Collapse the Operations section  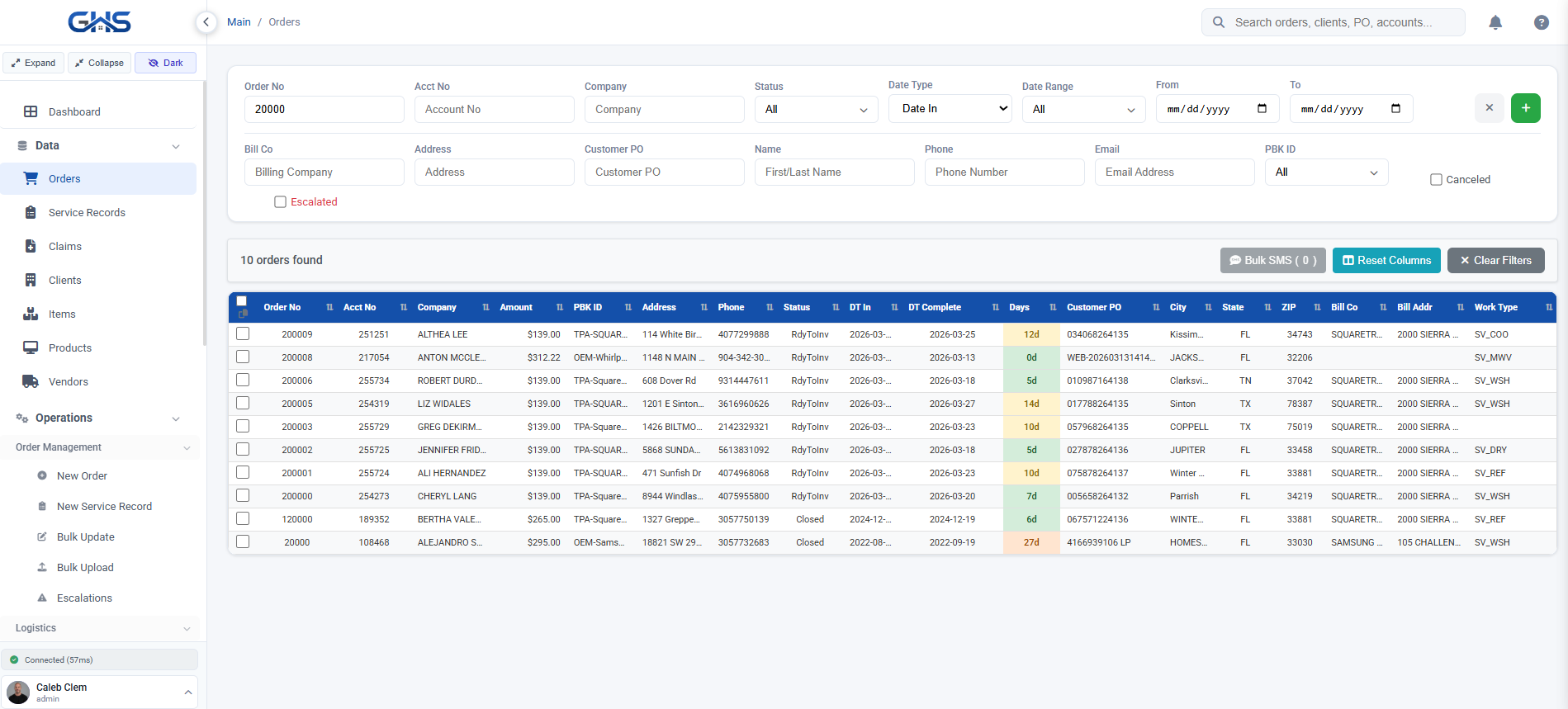point(98,418)
